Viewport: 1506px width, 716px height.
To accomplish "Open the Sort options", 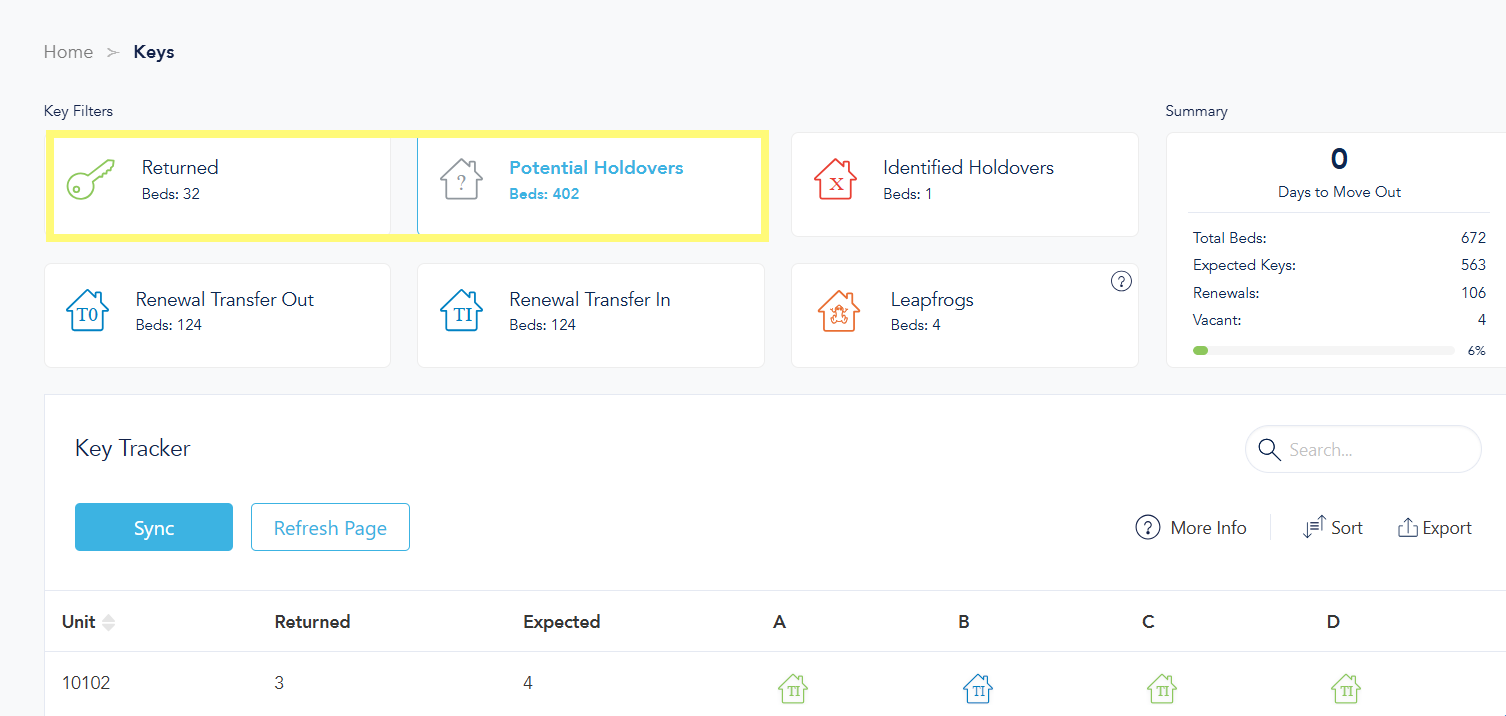I will pos(1333,528).
